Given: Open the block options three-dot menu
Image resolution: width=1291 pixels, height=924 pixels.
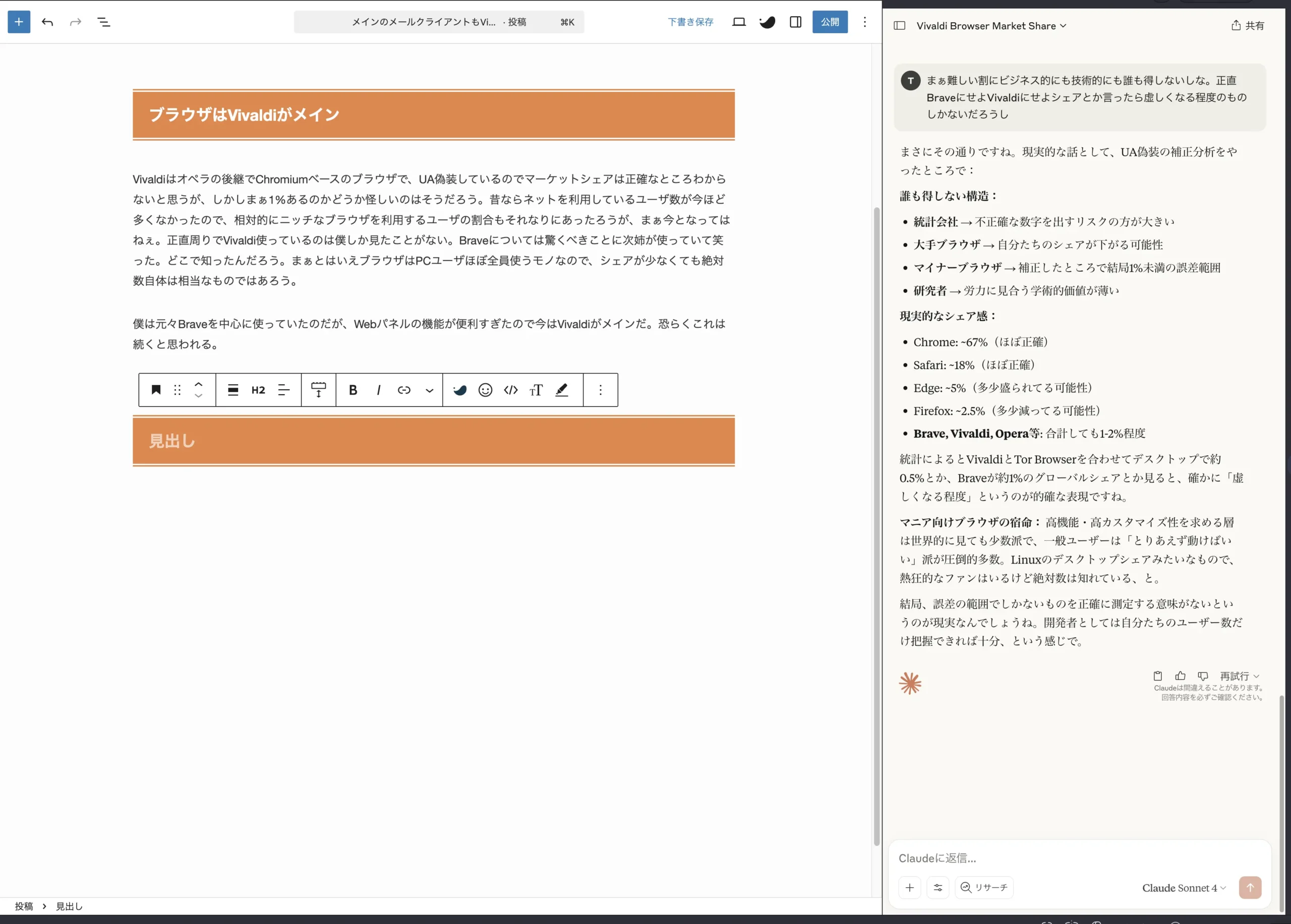Looking at the screenshot, I should (600, 390).
